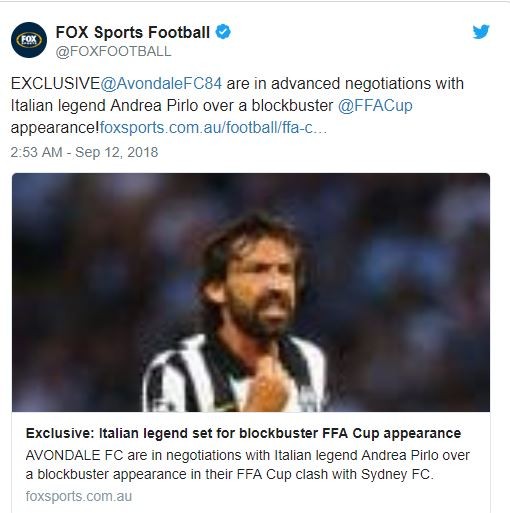Open the article preview photo of the player
Viewport: 510px width, 513px height.
(251, 292)
